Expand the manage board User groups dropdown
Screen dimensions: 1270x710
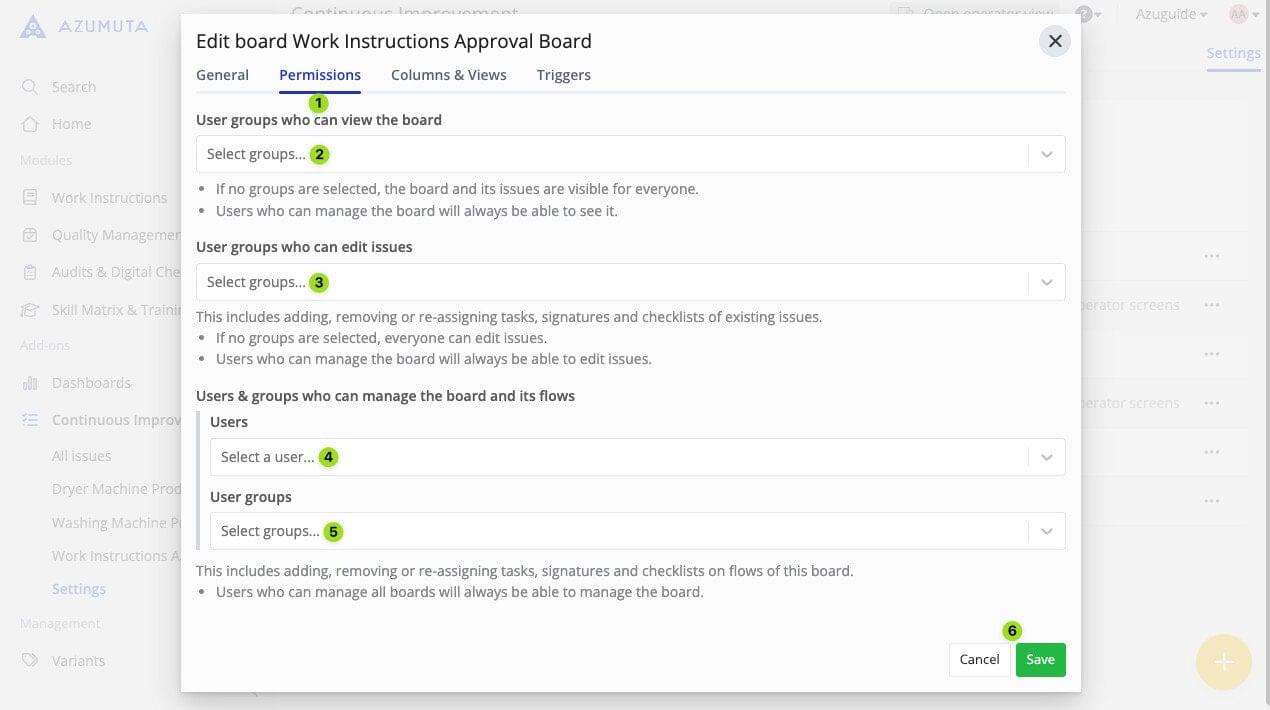pos(1046,531)
